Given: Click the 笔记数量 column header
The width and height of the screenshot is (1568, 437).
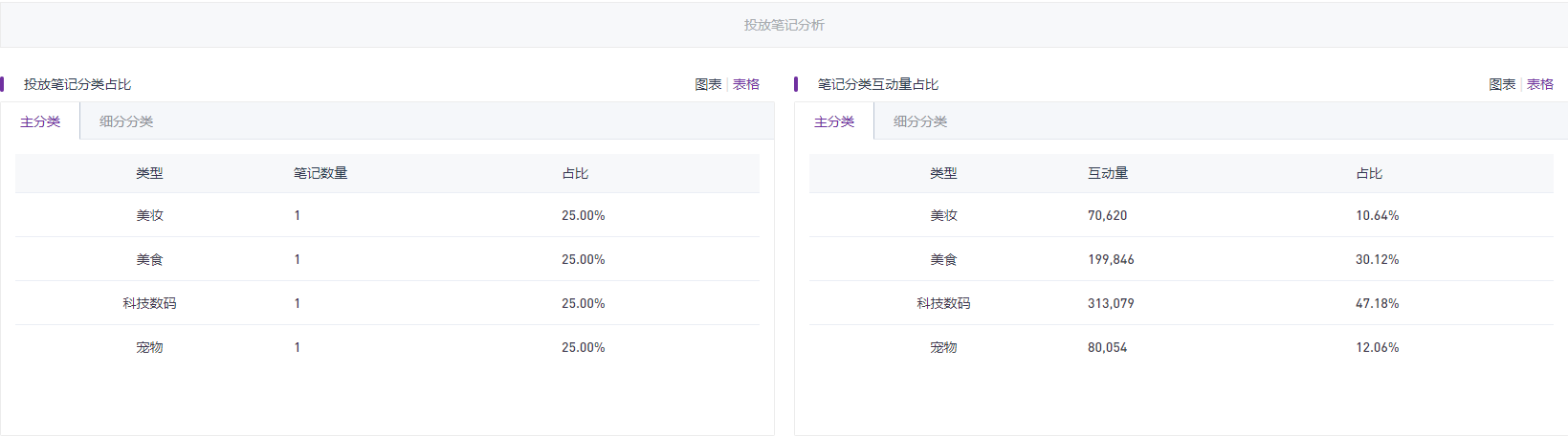Looking at the screenshot, I should pos(320,173).
